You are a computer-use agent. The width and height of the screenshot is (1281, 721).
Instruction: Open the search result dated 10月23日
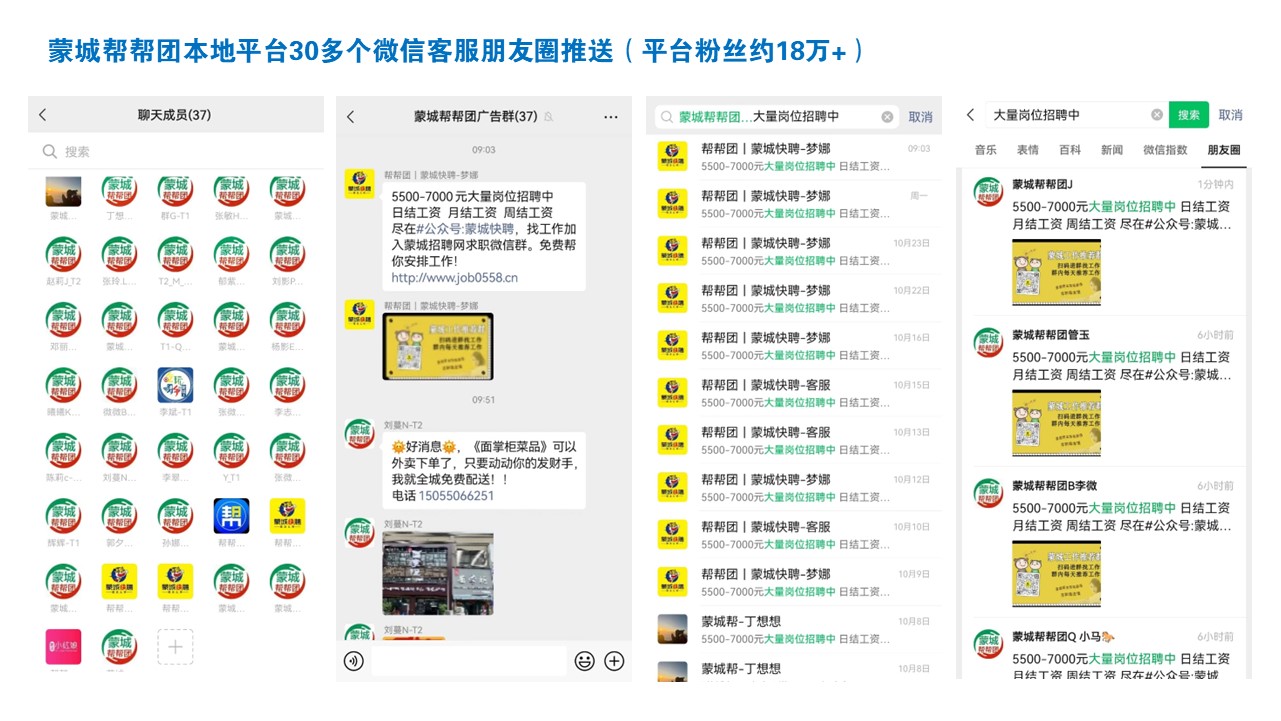point(794,251)
